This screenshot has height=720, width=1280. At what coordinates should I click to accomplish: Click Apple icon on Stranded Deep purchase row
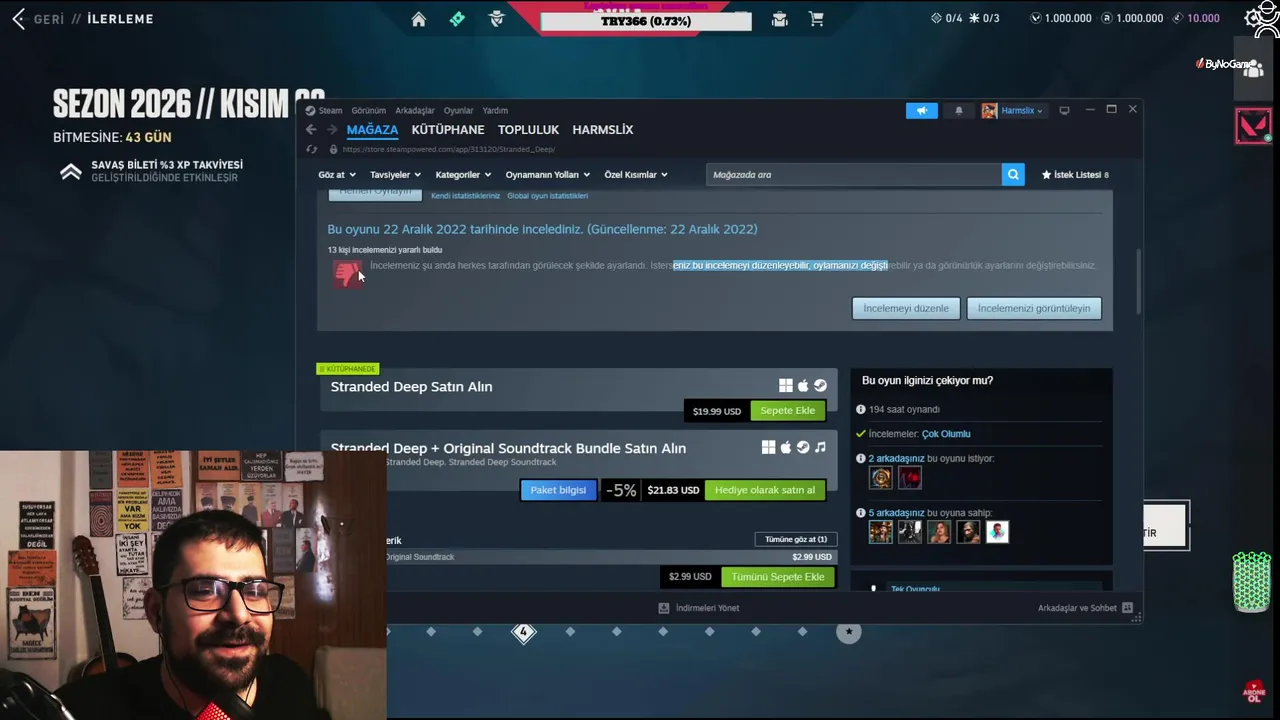coord(803,386)
